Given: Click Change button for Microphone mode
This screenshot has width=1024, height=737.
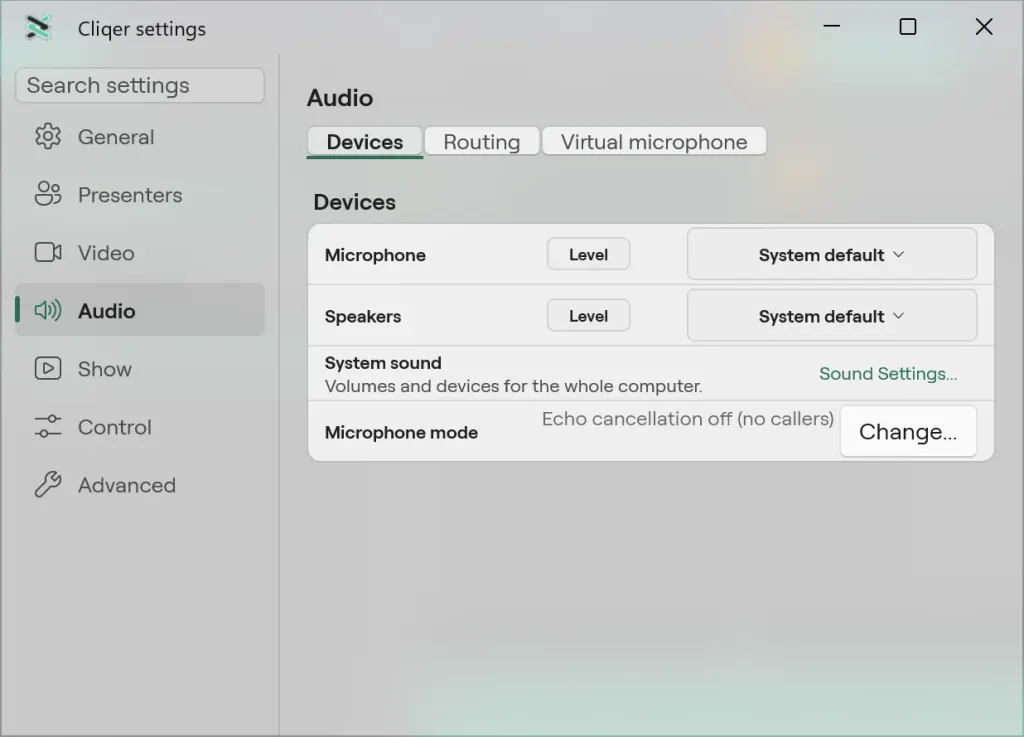Looking at the screenshot, I should 908,431.
